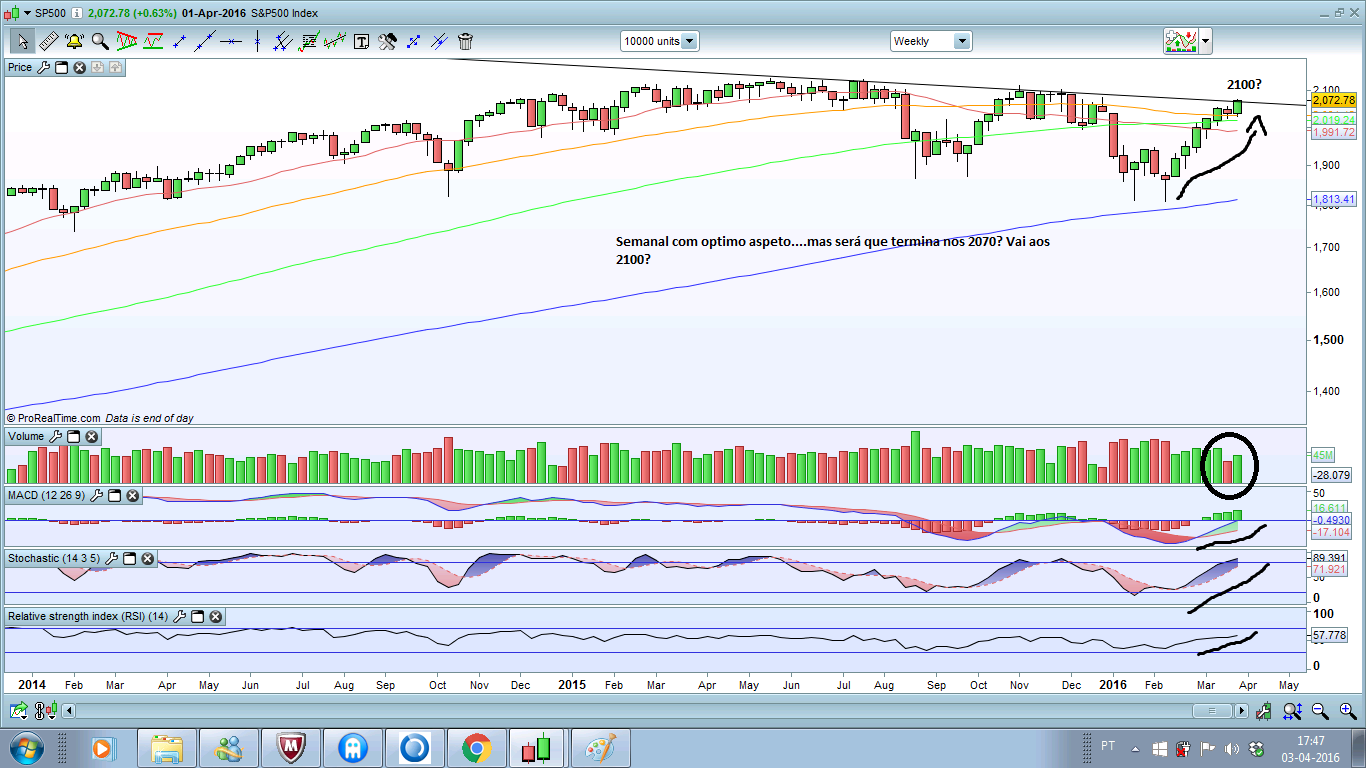Screen dimensions: 1366x768
Task: Open the alert bell tool
Action: [x=74, y=41]
